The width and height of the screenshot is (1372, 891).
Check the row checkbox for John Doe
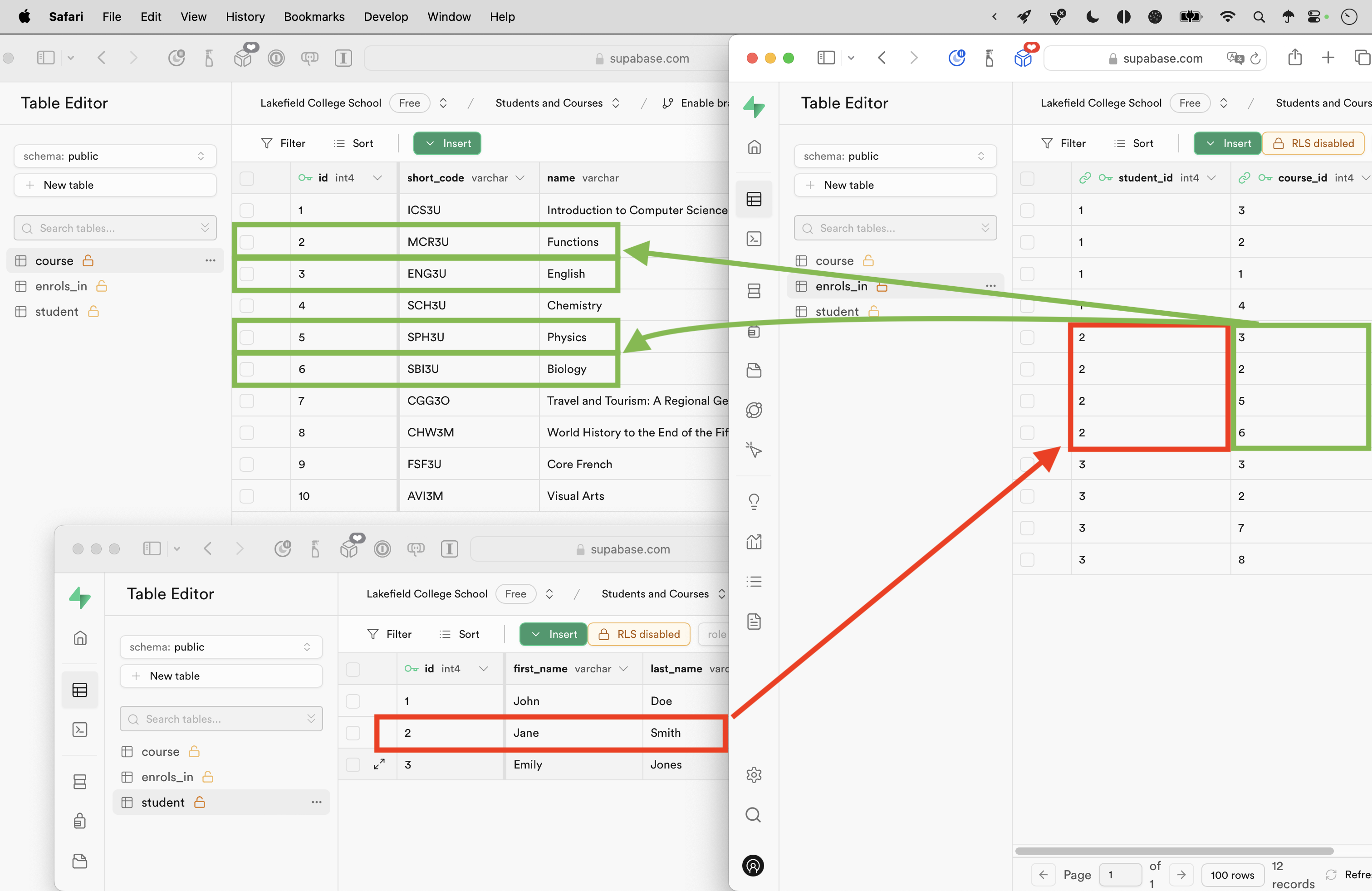353,701
